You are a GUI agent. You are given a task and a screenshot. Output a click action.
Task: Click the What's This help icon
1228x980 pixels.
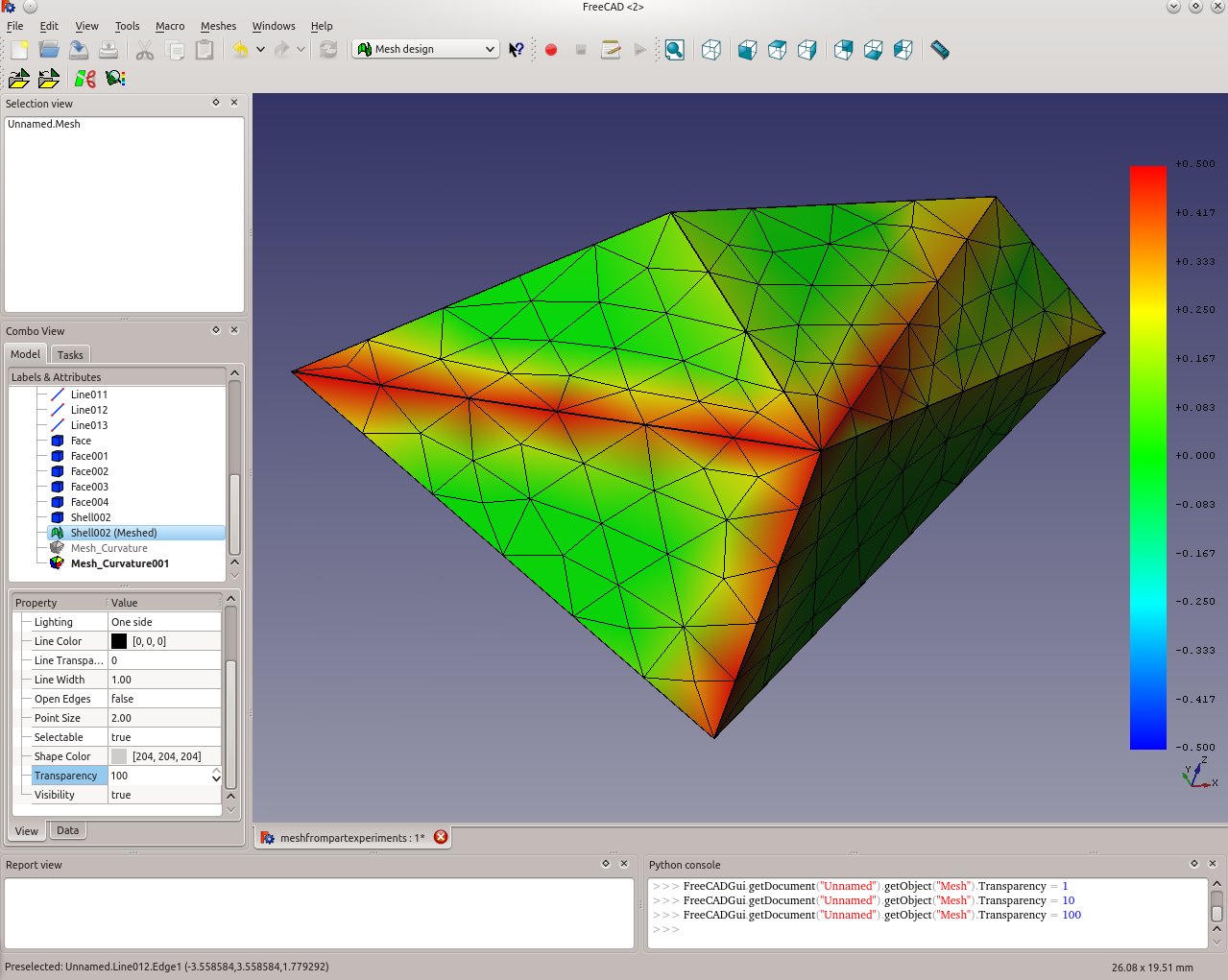[x=517, y=49]
